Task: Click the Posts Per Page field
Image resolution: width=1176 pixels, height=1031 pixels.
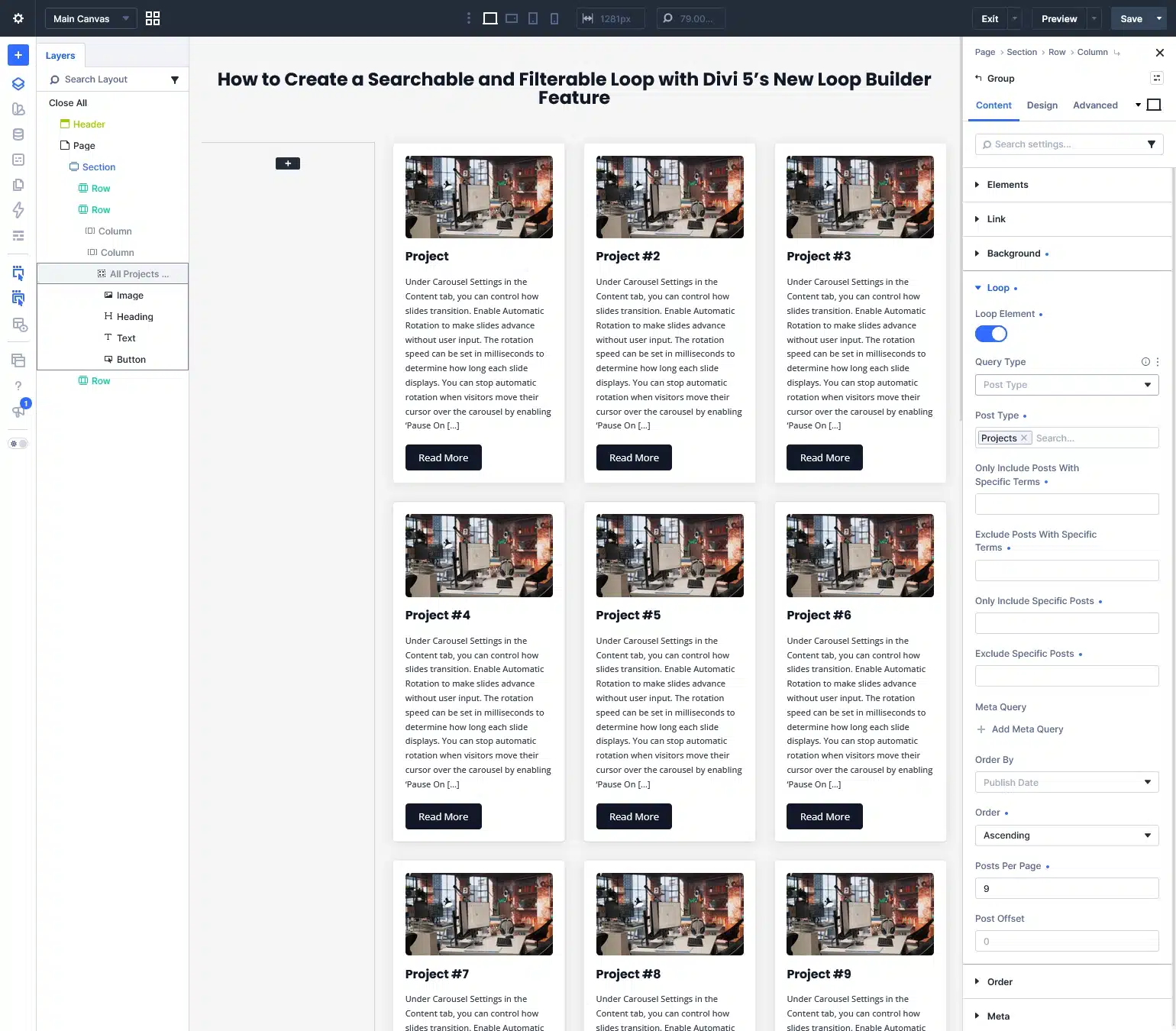Action: [1067, 889]
